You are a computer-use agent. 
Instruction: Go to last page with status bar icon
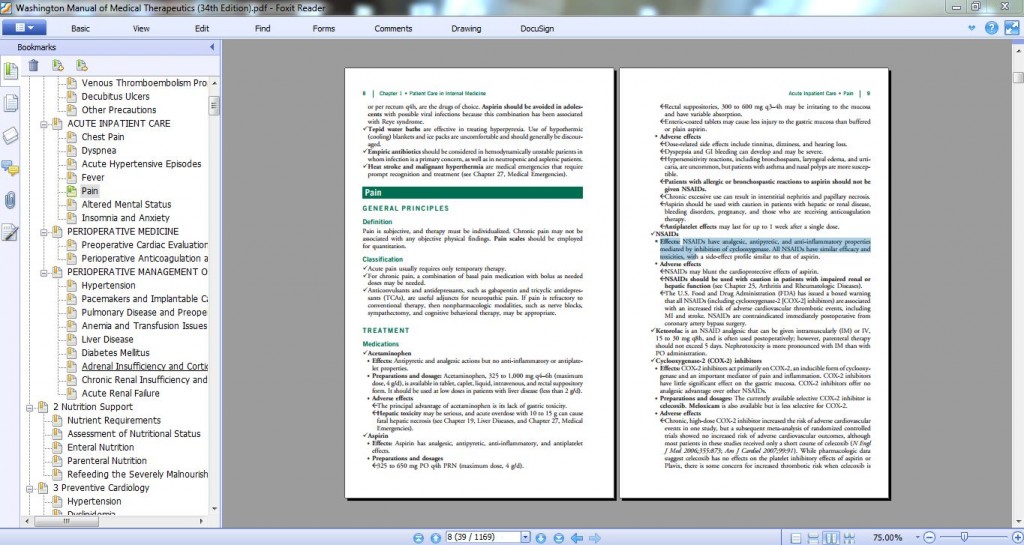click(x=558, y=538)
